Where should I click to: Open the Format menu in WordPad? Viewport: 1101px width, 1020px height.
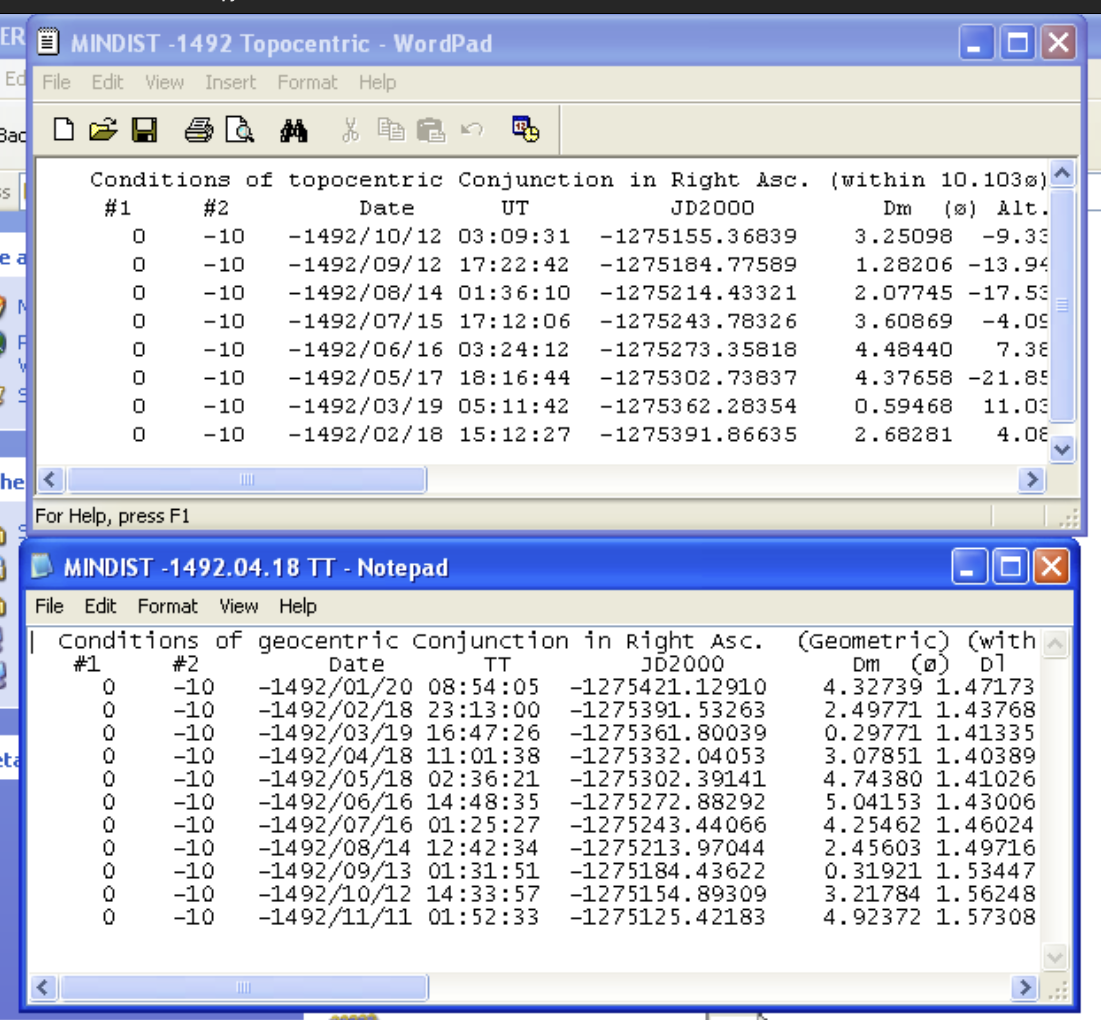click(307, 82)
